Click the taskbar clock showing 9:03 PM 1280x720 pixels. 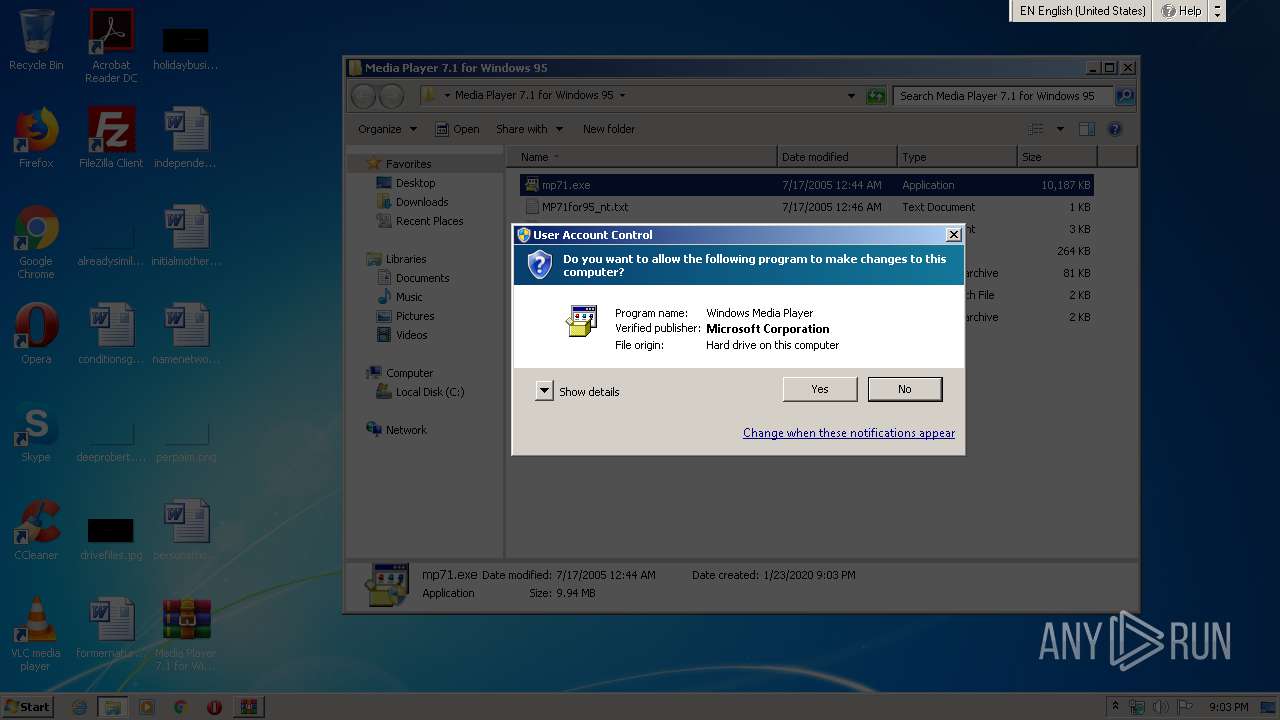(1228, 707)
